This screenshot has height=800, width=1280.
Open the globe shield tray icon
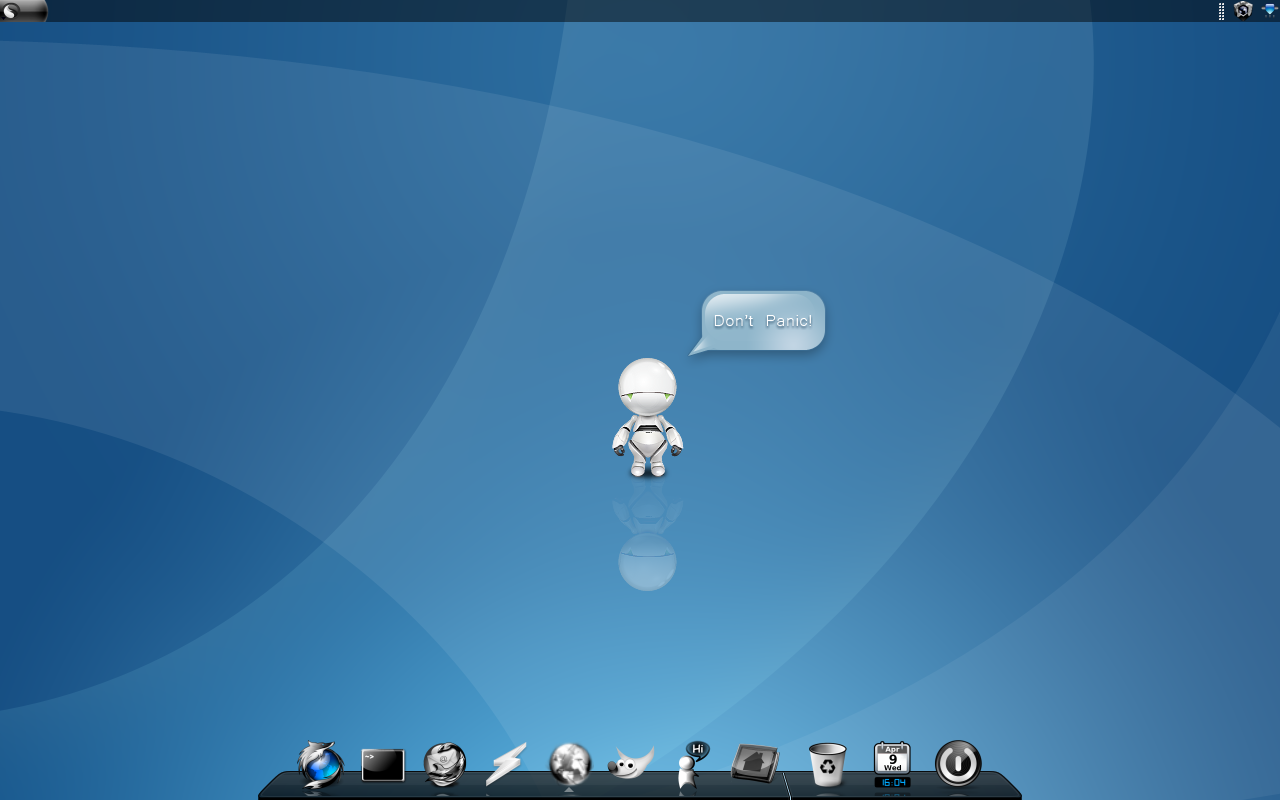coord(1243,10)
